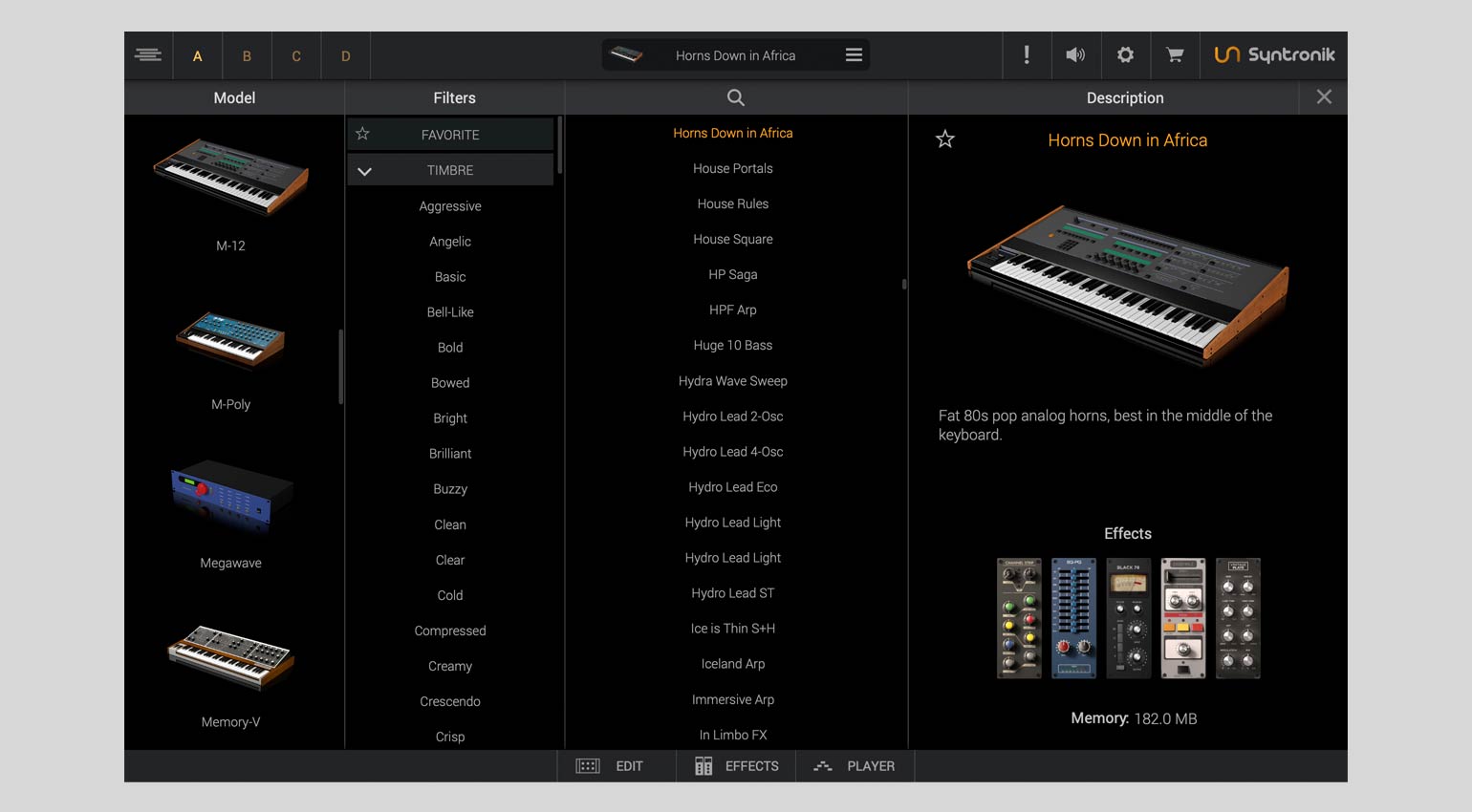Open the shopping cart store
1472x812 pixels.
tap(1175, 55)
